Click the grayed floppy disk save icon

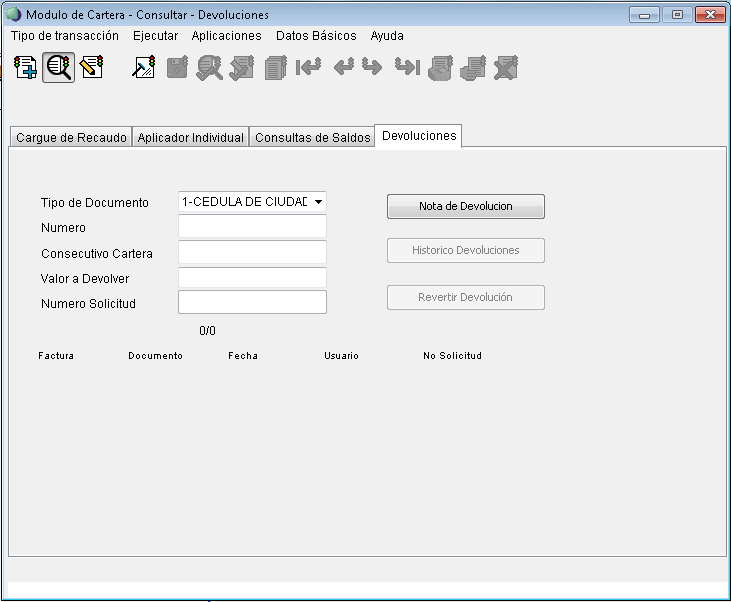point(177,68)
